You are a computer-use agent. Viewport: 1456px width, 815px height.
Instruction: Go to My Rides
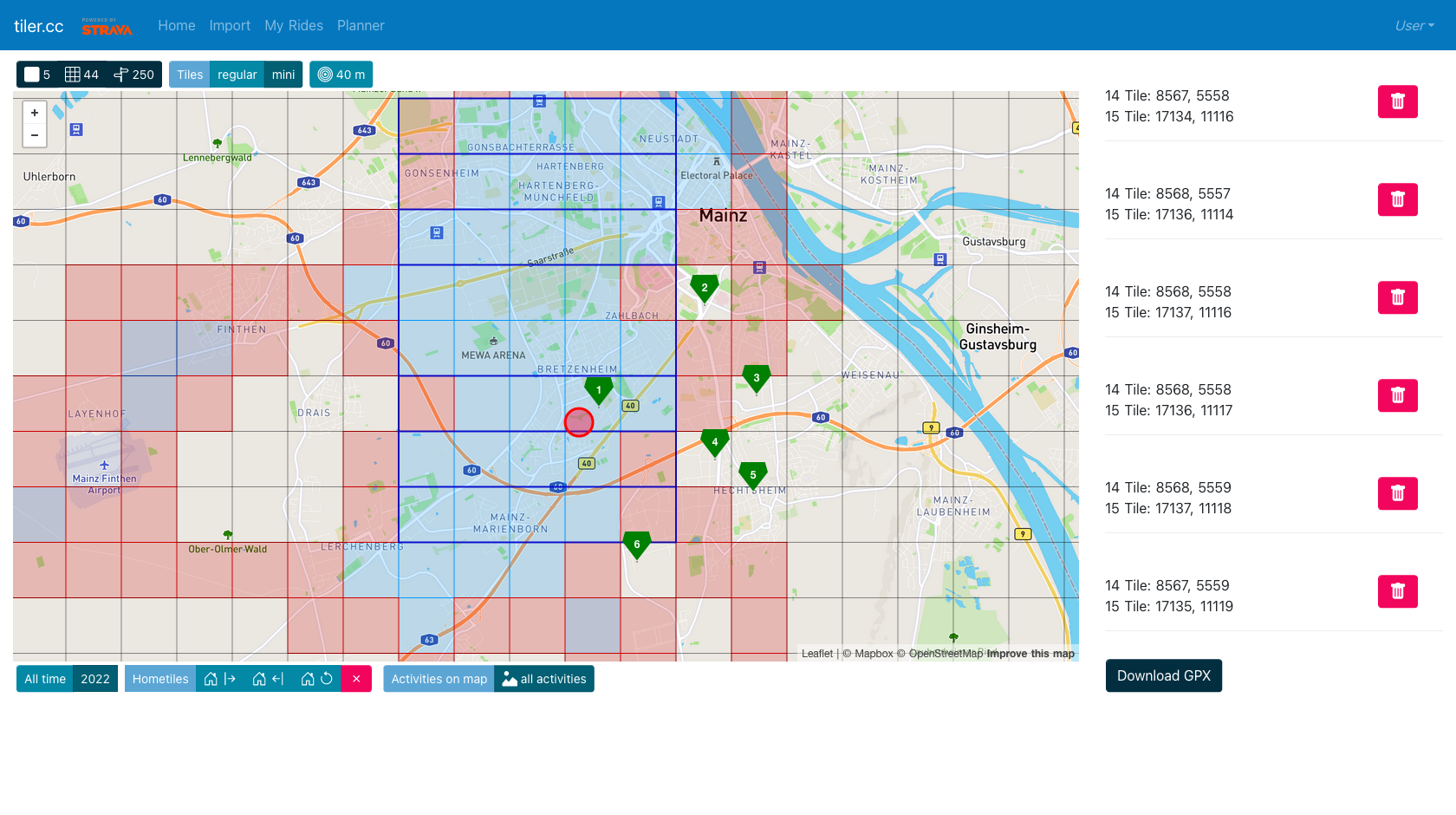[x=294, y=26]
